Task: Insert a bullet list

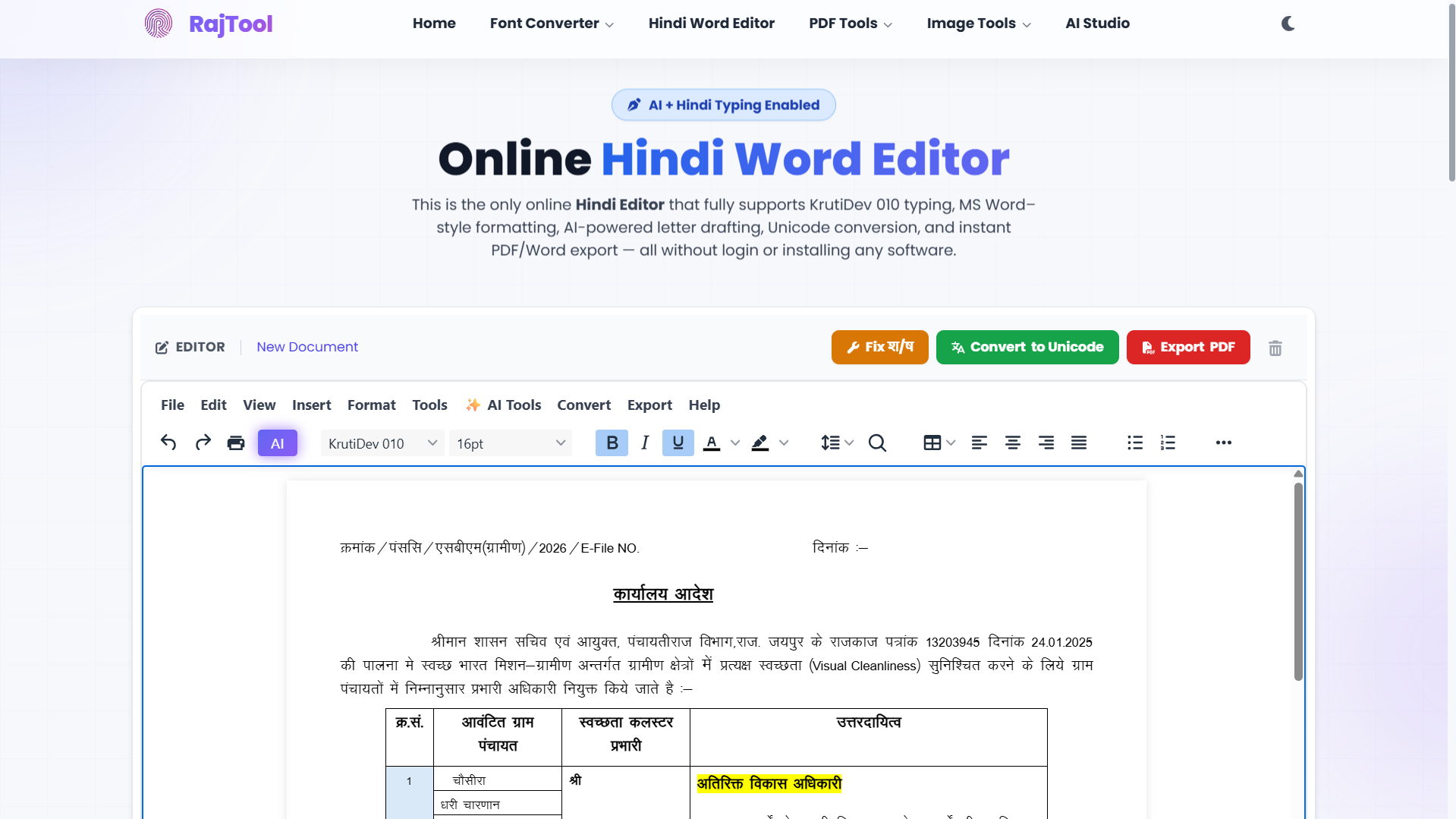Action: (x=1135, y=443)
